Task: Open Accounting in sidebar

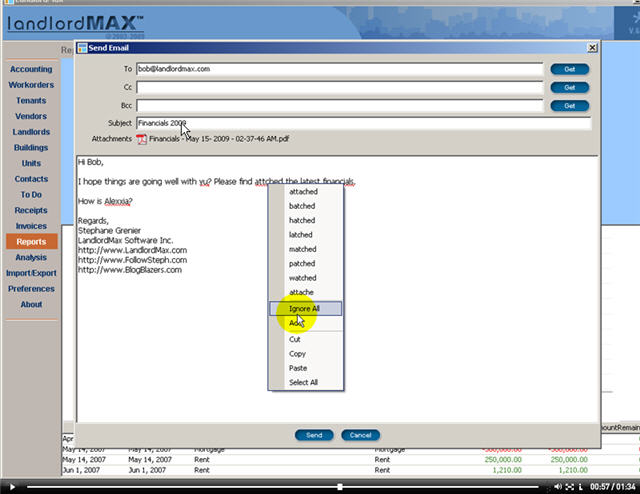Action: (x=31, y=69)
